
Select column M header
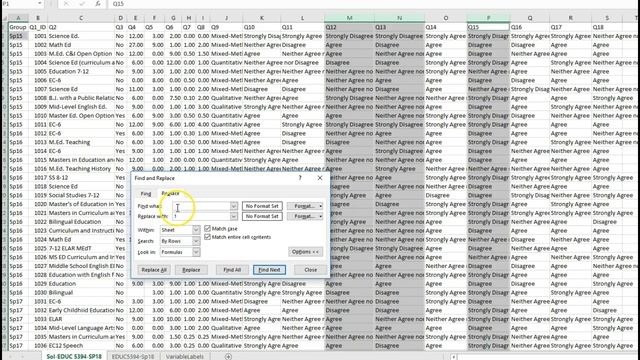click(x=349, y=18)
